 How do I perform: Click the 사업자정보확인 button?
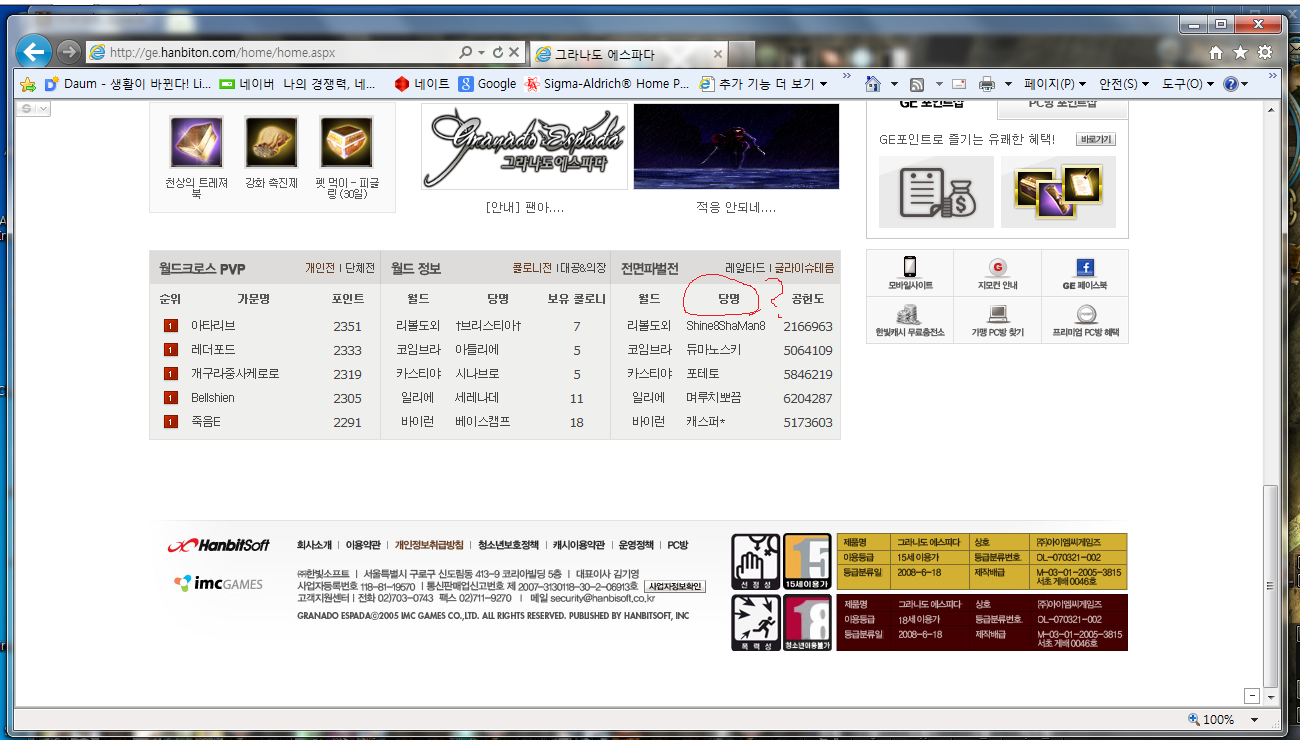[x=675, y=587]
